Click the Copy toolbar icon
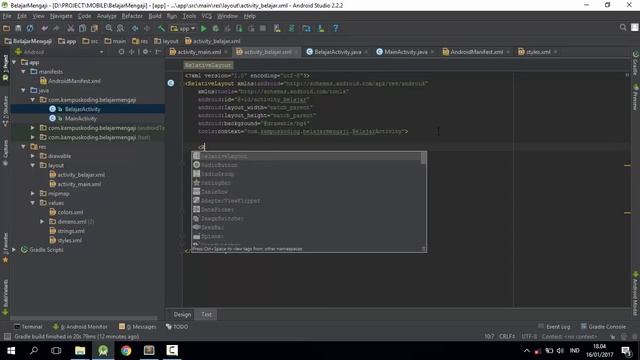Viewport: 640px width, 360px height. (82, 28)
